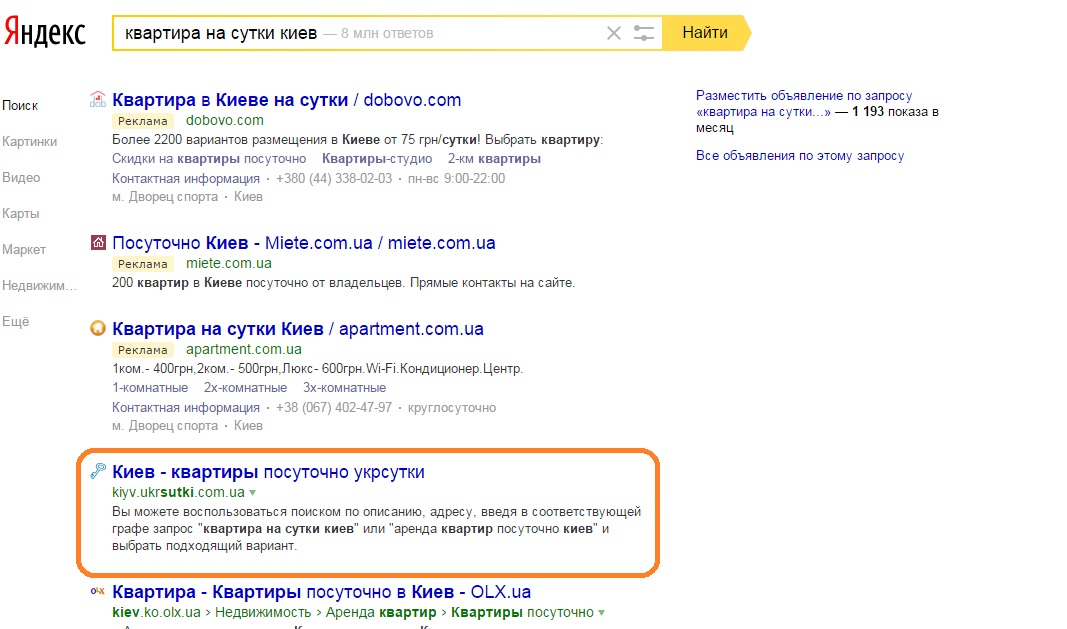Switch to Видео search
The height and width of the screenshot is (629, 1067).
[21, 178]
